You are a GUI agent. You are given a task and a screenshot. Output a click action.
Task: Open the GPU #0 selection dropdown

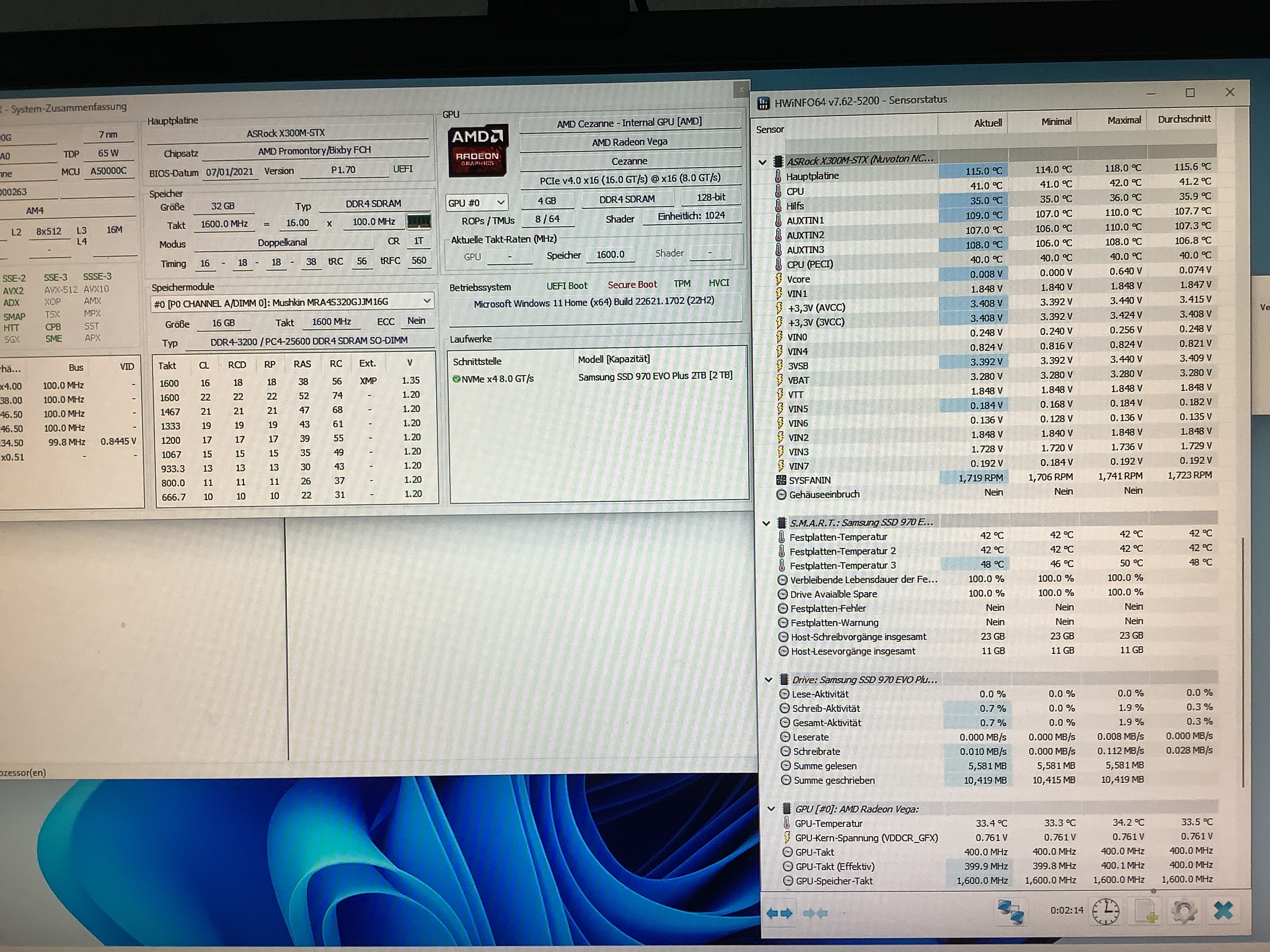point(477,203)
